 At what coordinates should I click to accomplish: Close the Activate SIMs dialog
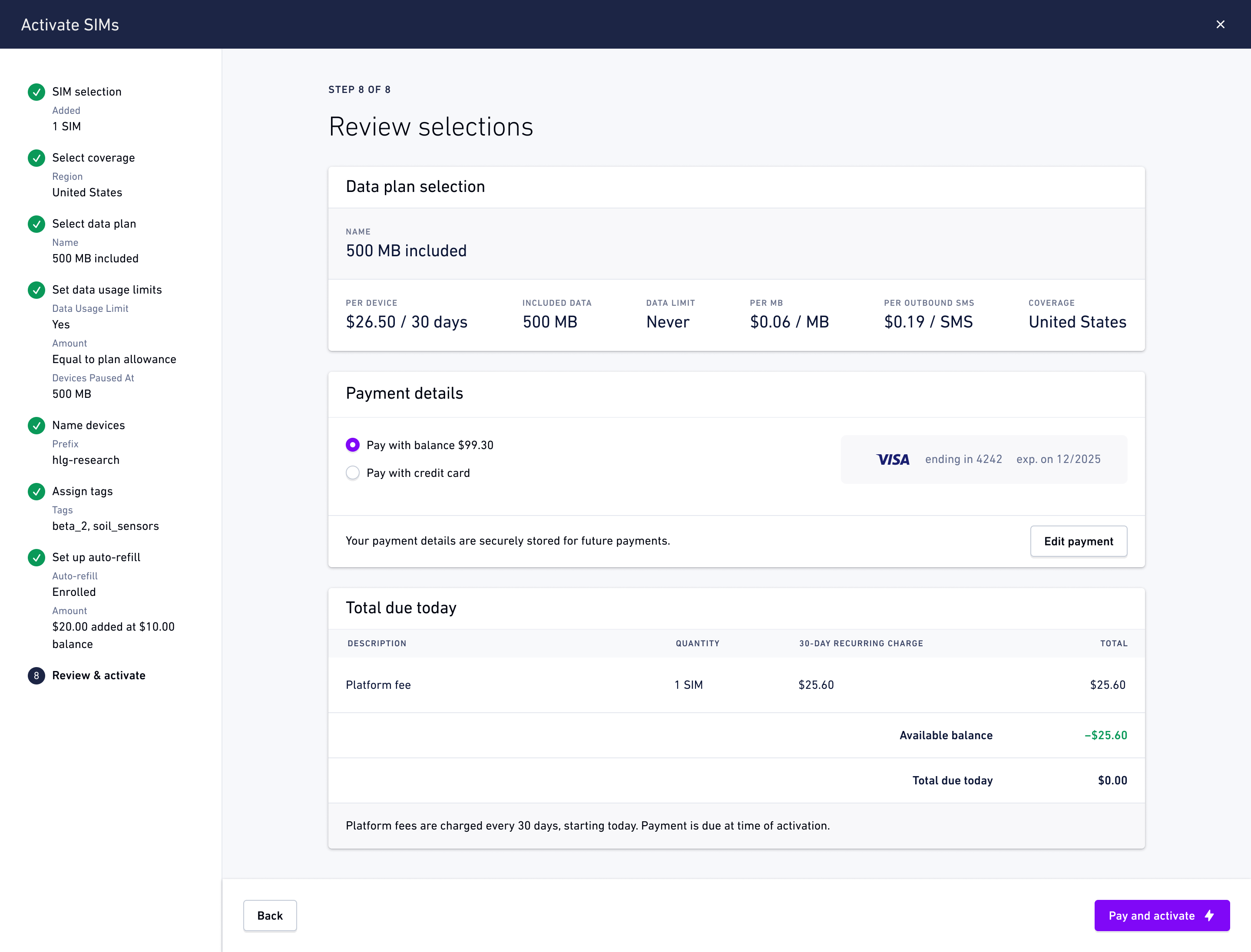point(1221,24)
